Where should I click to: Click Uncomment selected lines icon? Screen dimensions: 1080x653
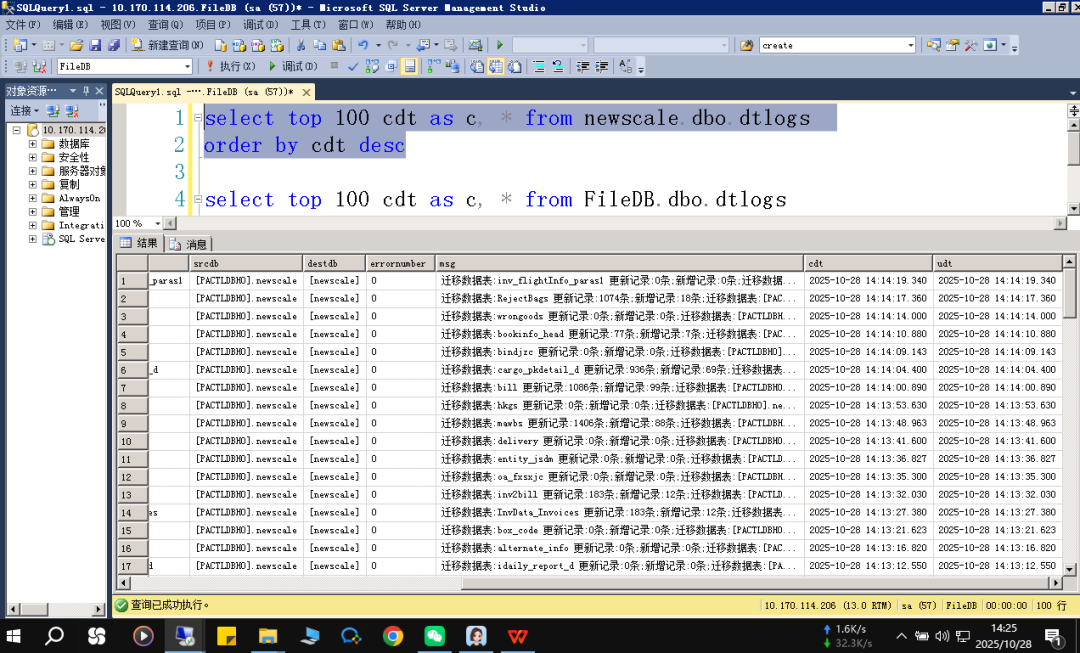click(558, 67)
